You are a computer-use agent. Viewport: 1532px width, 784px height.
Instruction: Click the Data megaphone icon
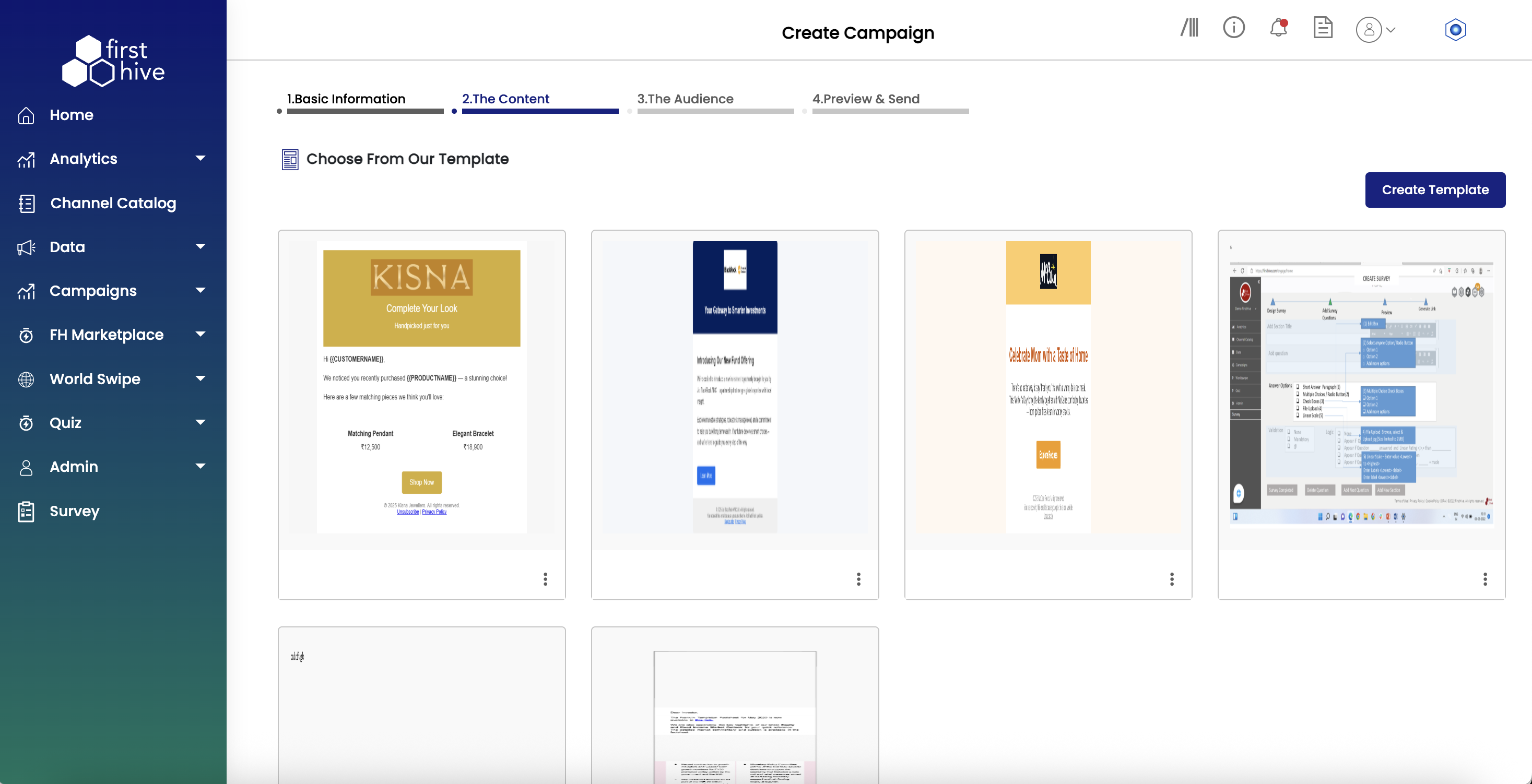pos(26,247)
